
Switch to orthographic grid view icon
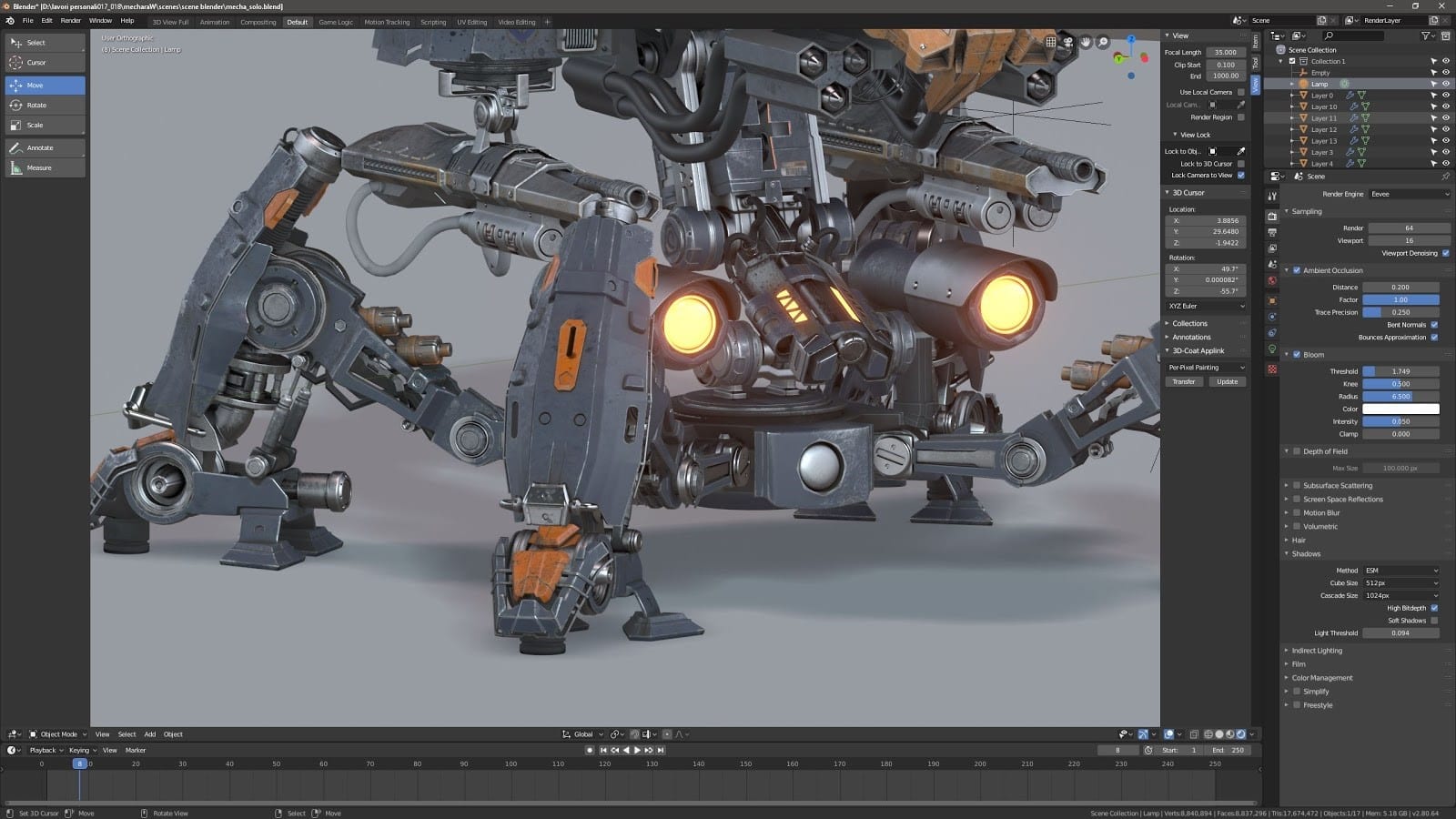coord(1051,42)
